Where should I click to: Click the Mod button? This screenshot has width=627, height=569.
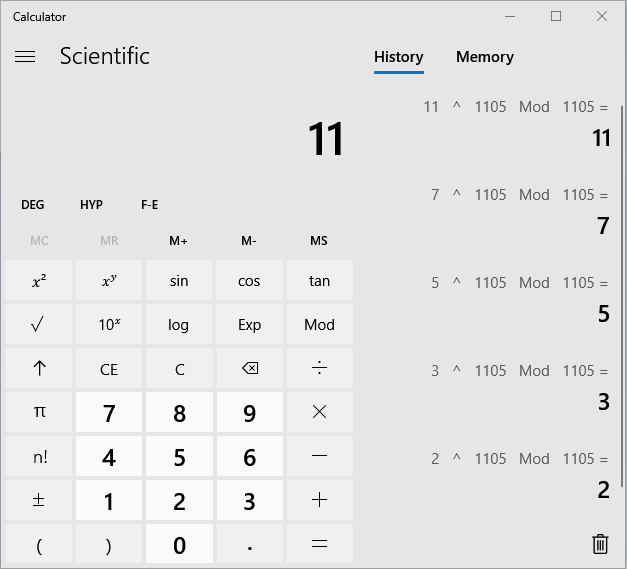point(319,325)
